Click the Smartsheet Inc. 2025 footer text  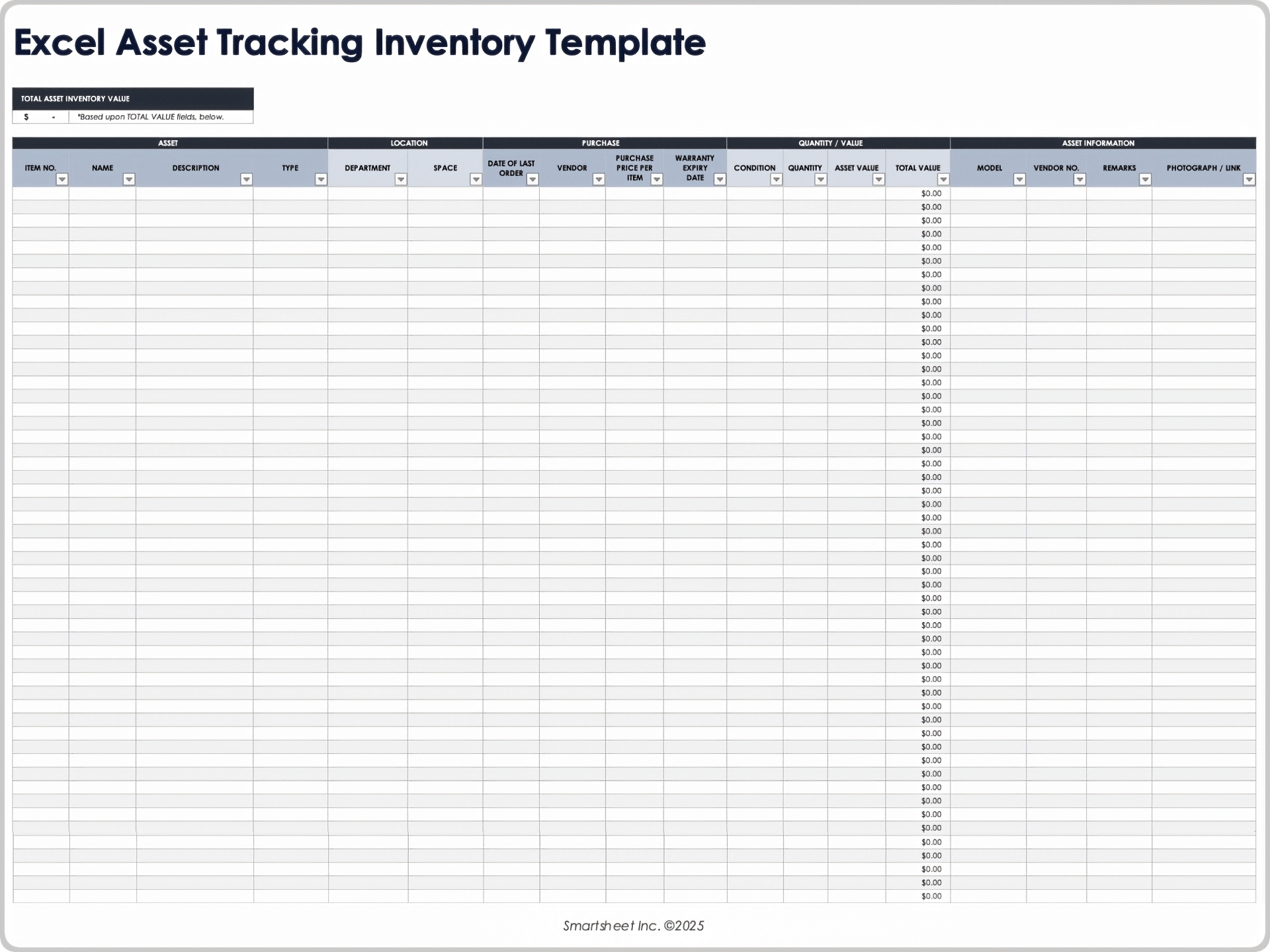coord(633,926)
